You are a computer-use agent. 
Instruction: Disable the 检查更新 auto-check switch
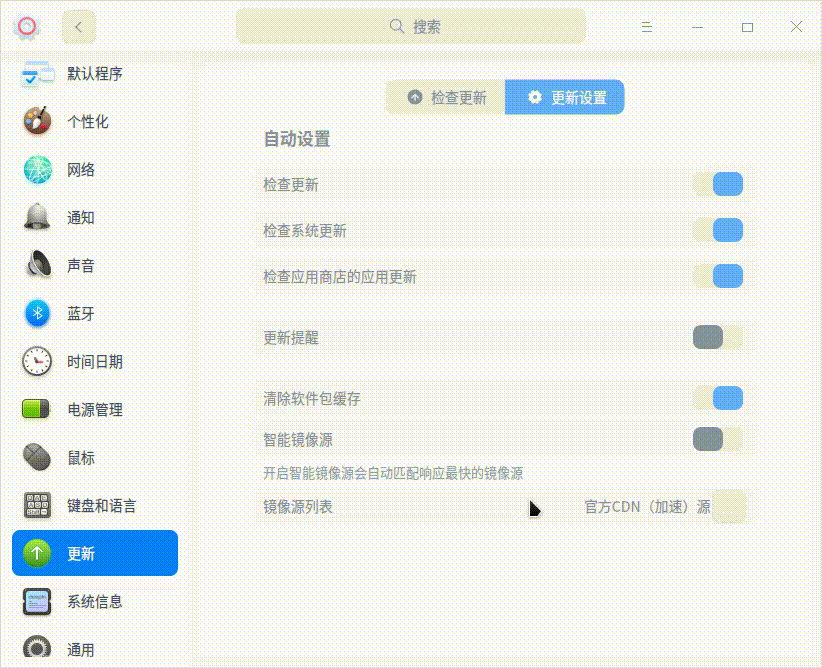[718, 184]
